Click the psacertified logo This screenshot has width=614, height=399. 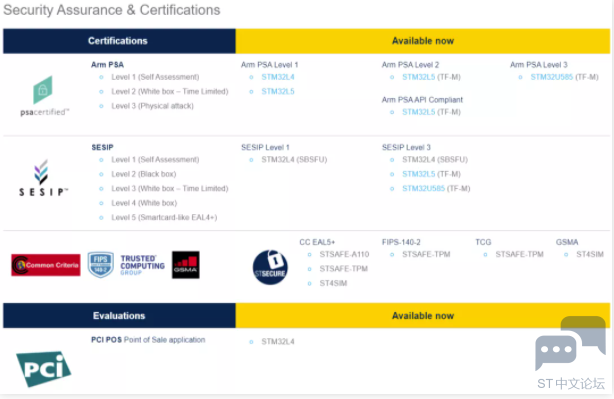click(x=44, y=96)
